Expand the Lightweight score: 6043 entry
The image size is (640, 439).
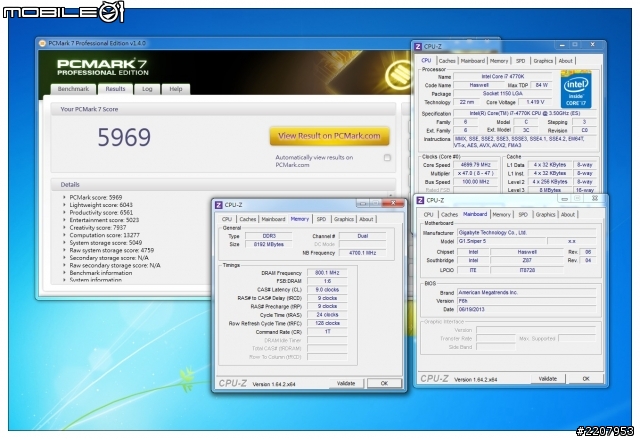coord(64,205)
